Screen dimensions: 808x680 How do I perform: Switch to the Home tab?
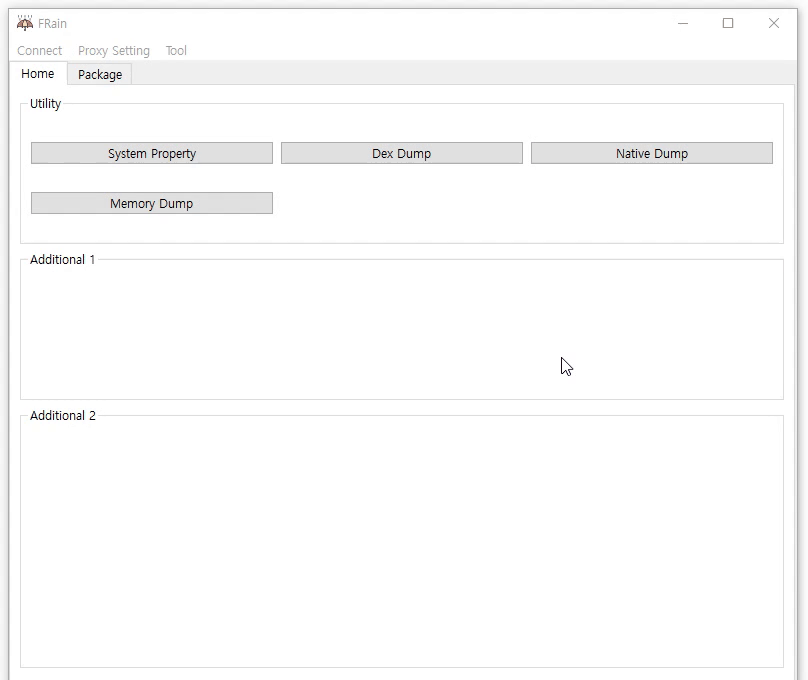point(38,74)
